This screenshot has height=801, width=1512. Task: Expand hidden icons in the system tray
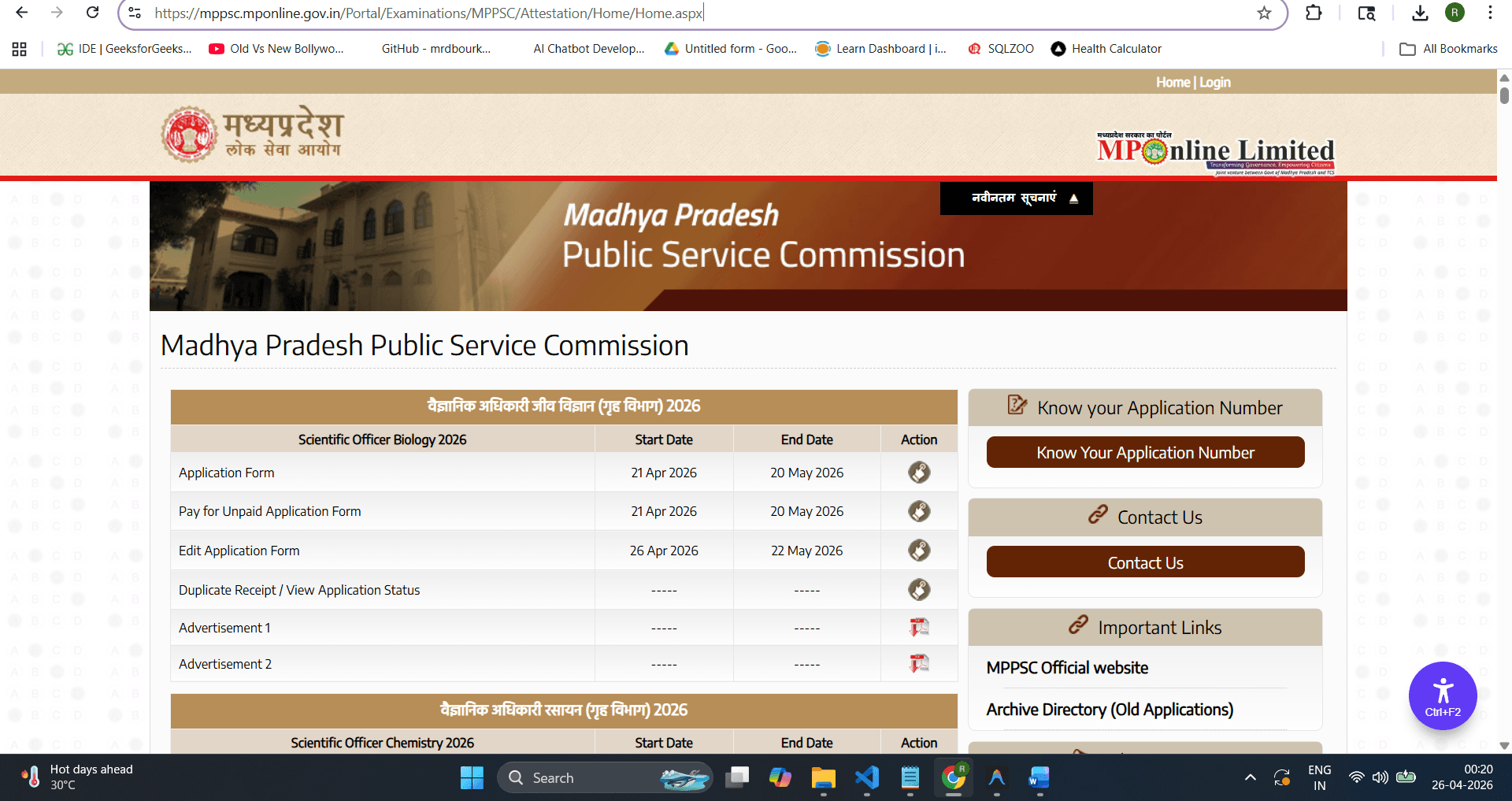(x=1250, y=777)
